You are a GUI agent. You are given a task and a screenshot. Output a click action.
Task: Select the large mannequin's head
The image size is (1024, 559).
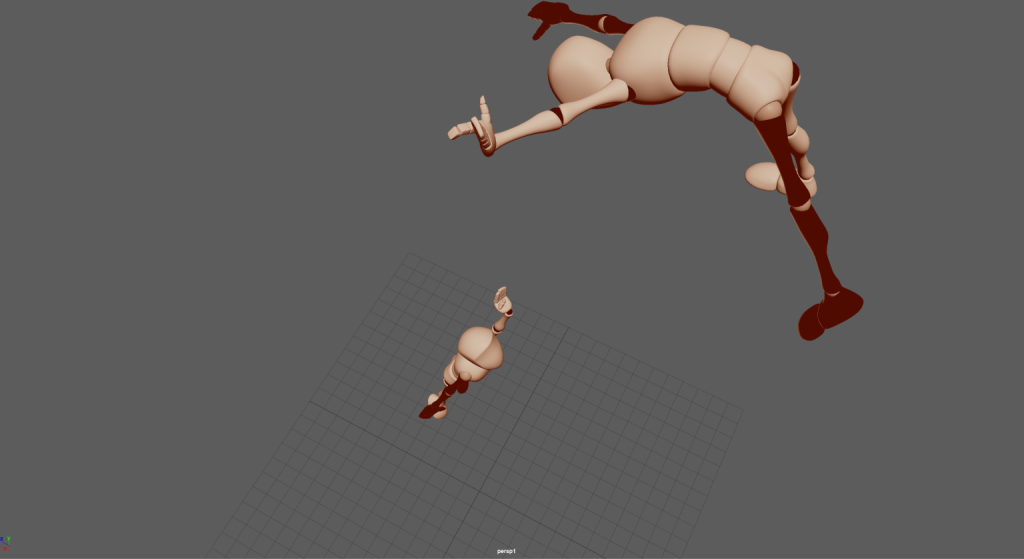[579, 70]
